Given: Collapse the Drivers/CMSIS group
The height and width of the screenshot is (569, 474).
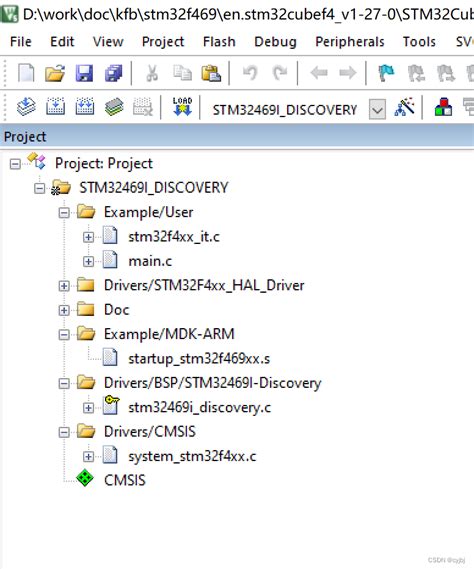Looking at the screenshot, I should point(64,432).
